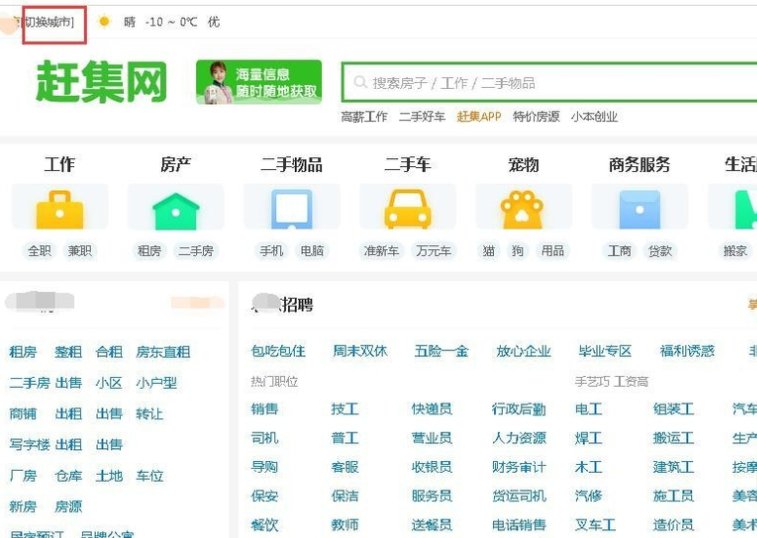Select the 放心企业 job filter

tap(524, 351)
